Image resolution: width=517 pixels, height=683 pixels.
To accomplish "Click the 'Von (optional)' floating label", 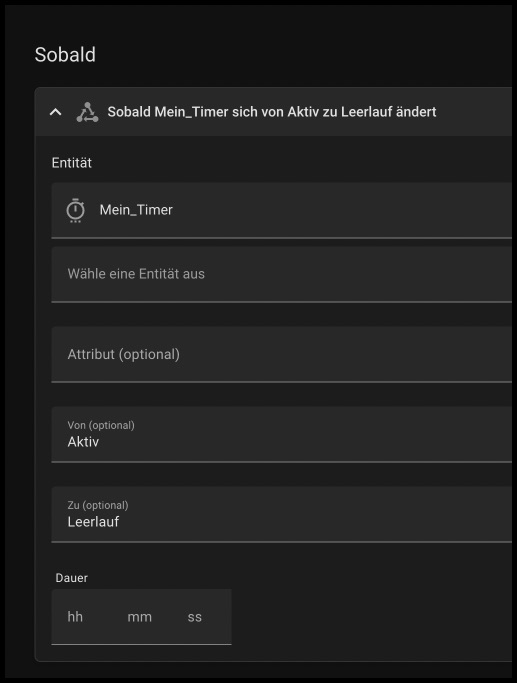I will pyautogui.click(x=101, y=426).
